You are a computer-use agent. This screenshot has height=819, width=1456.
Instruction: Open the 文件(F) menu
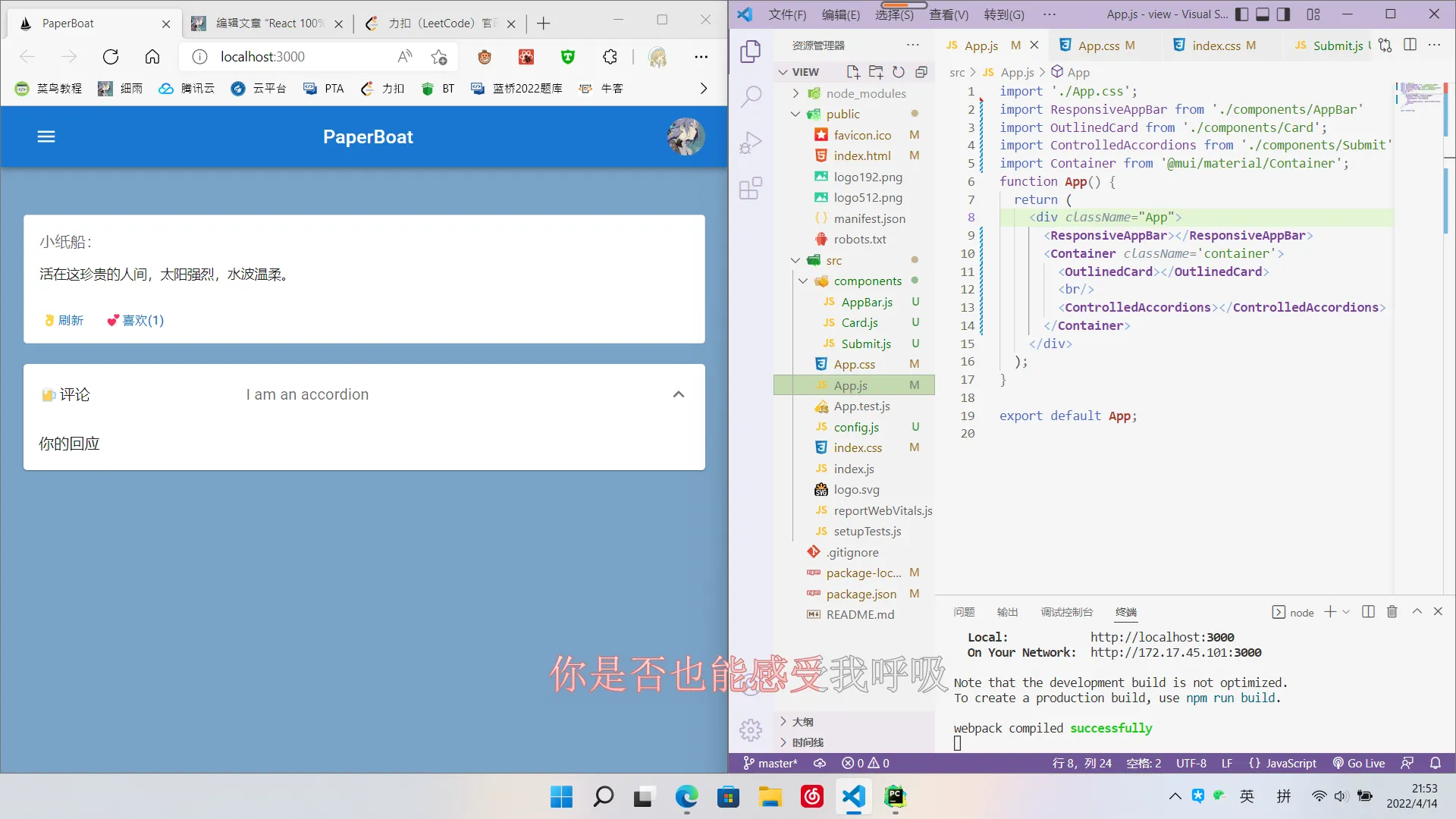point(787,14)
